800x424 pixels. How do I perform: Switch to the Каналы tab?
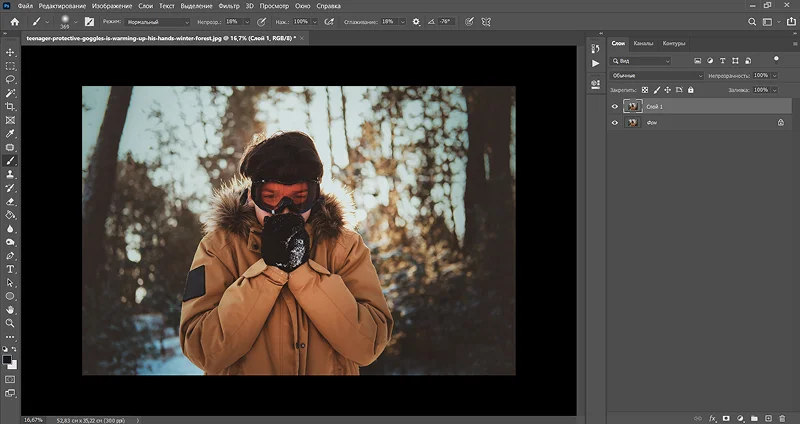[x=643, y=43]
